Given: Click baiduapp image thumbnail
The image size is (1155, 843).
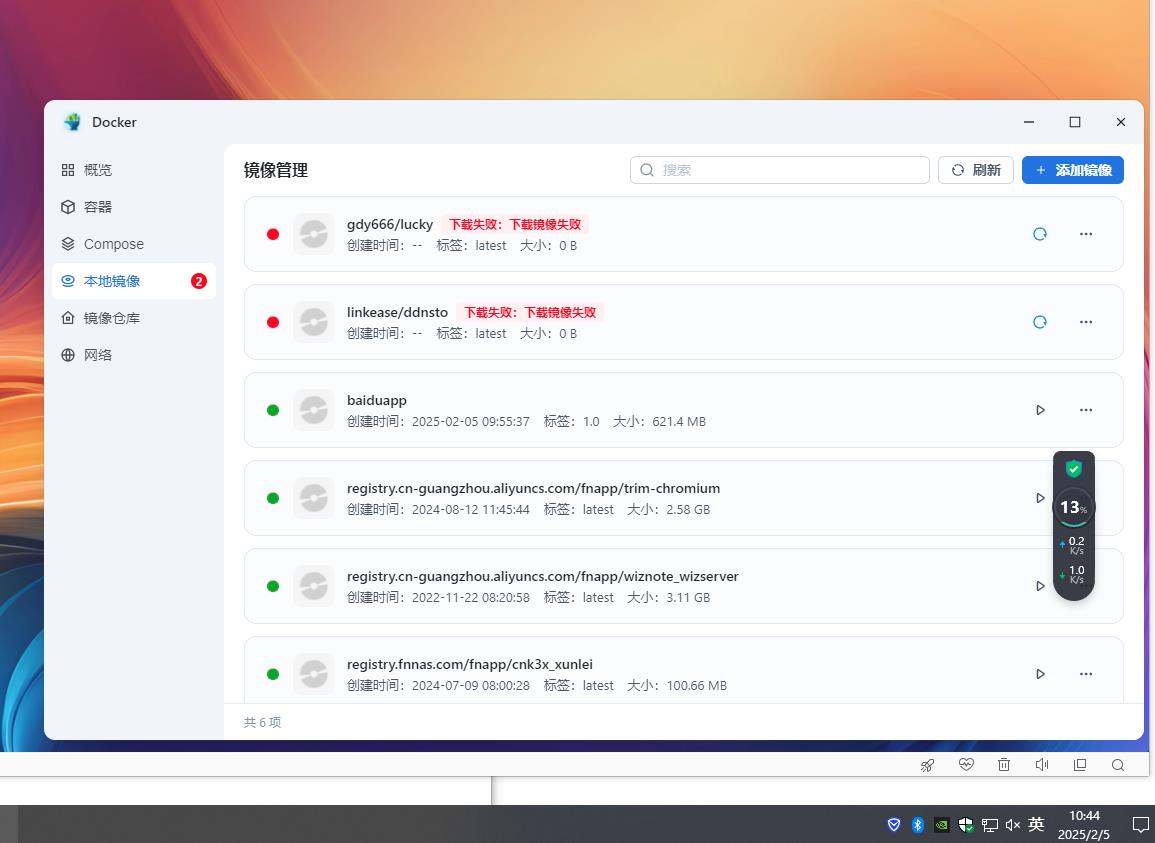Looking at the screenshot, I should point(314,410).
